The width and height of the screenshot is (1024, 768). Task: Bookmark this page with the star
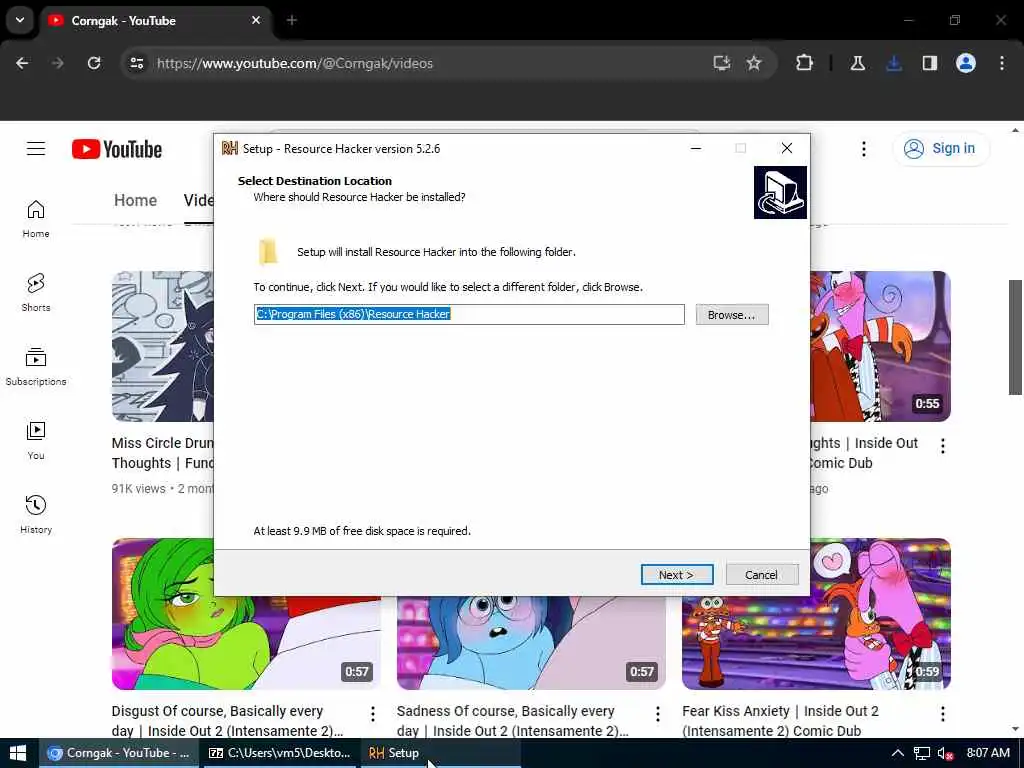(754, 63)
